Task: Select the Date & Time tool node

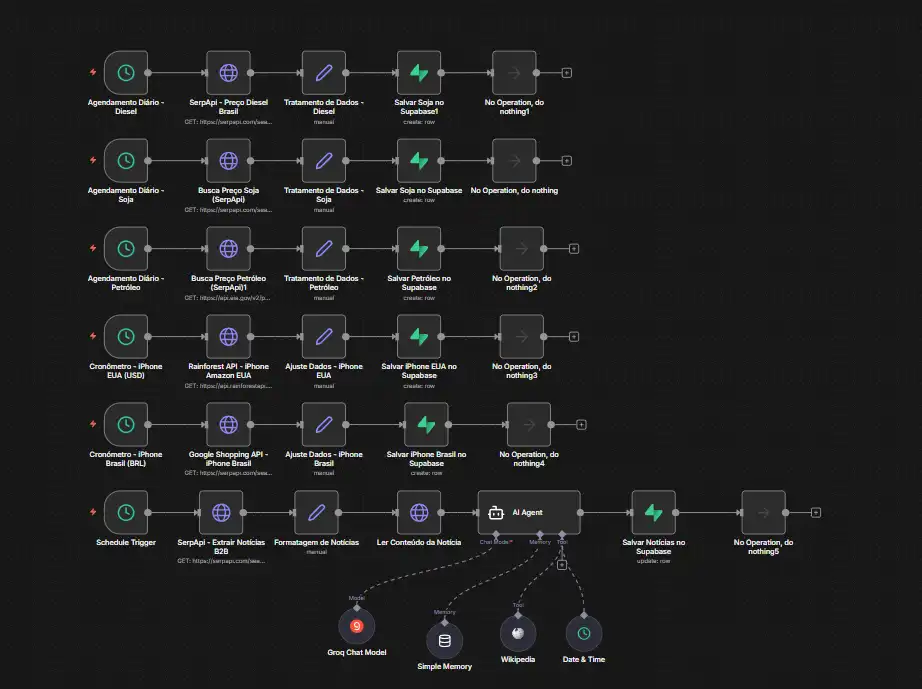Action: (x=584, y=634)
